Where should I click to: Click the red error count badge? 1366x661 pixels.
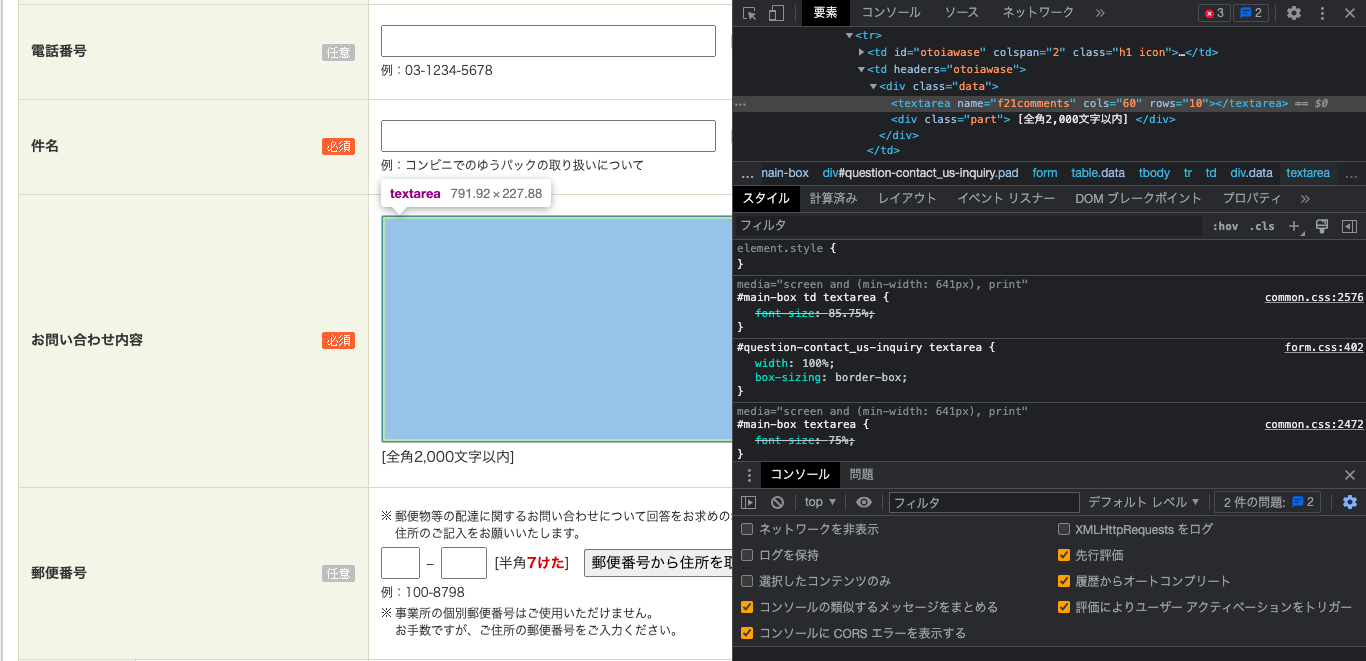(1216, 12)
